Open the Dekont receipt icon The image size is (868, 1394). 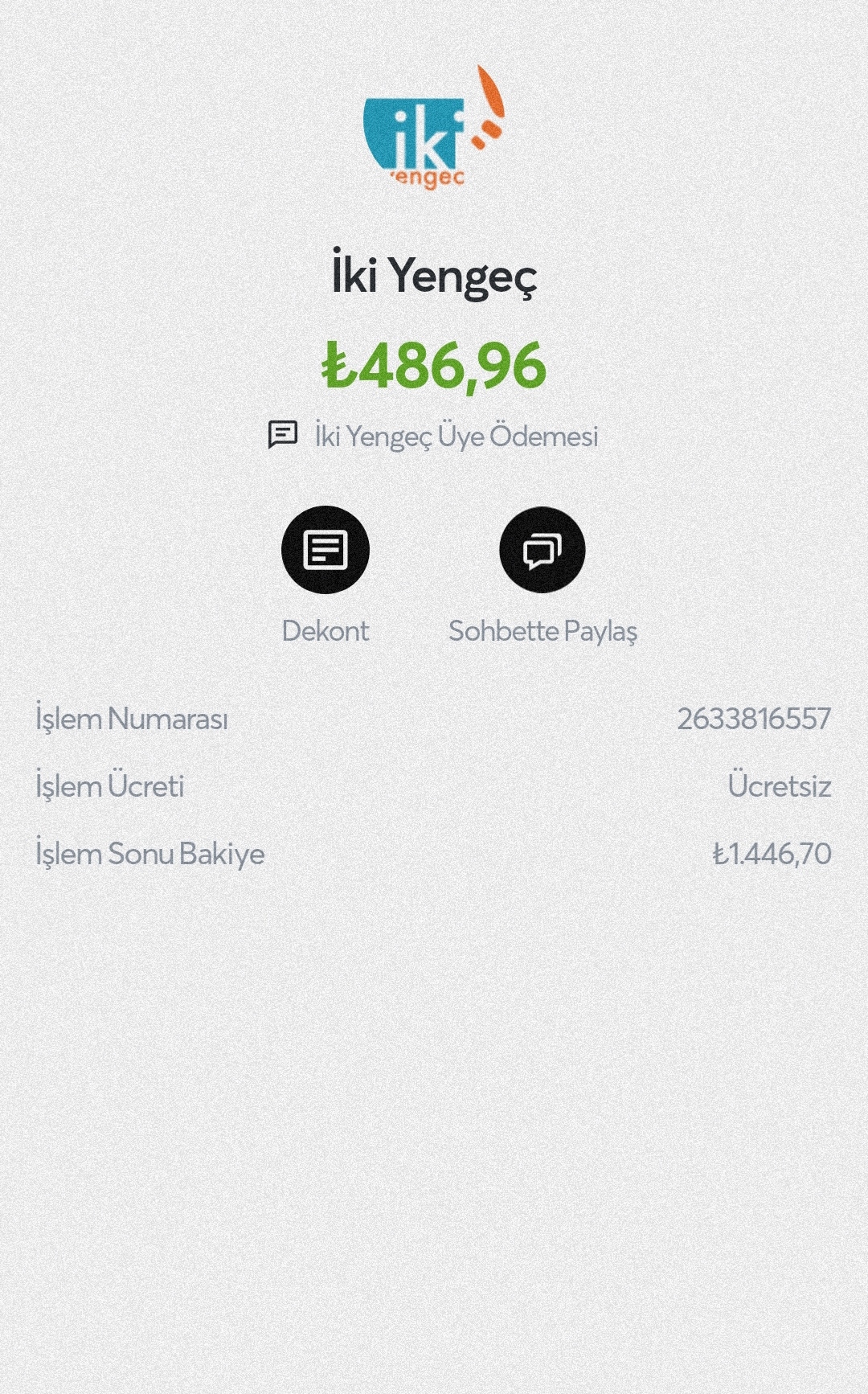click(x=325, y=550)
